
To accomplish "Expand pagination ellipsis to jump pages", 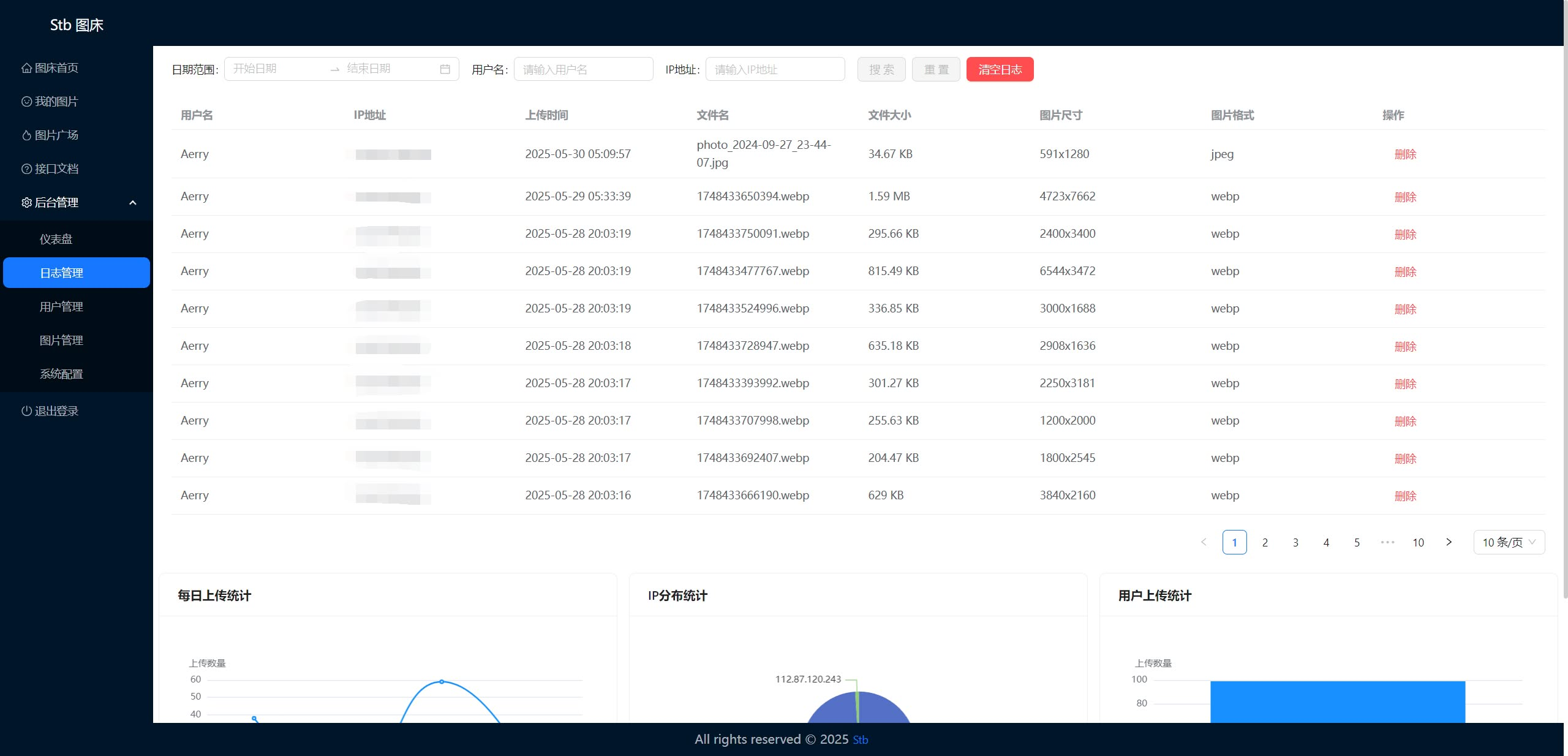I will [1387, 542].
